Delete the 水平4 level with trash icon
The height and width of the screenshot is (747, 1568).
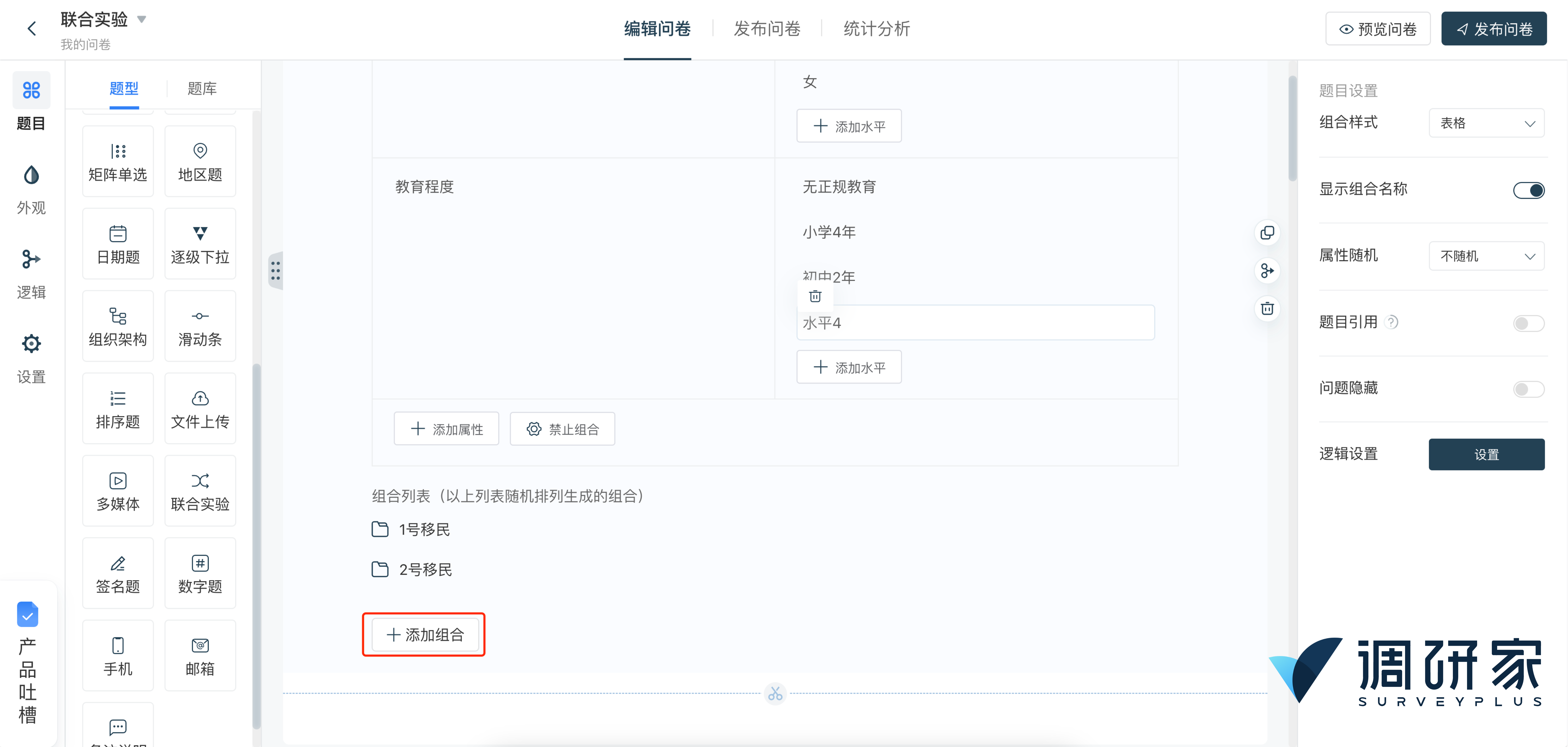[815, 296]
